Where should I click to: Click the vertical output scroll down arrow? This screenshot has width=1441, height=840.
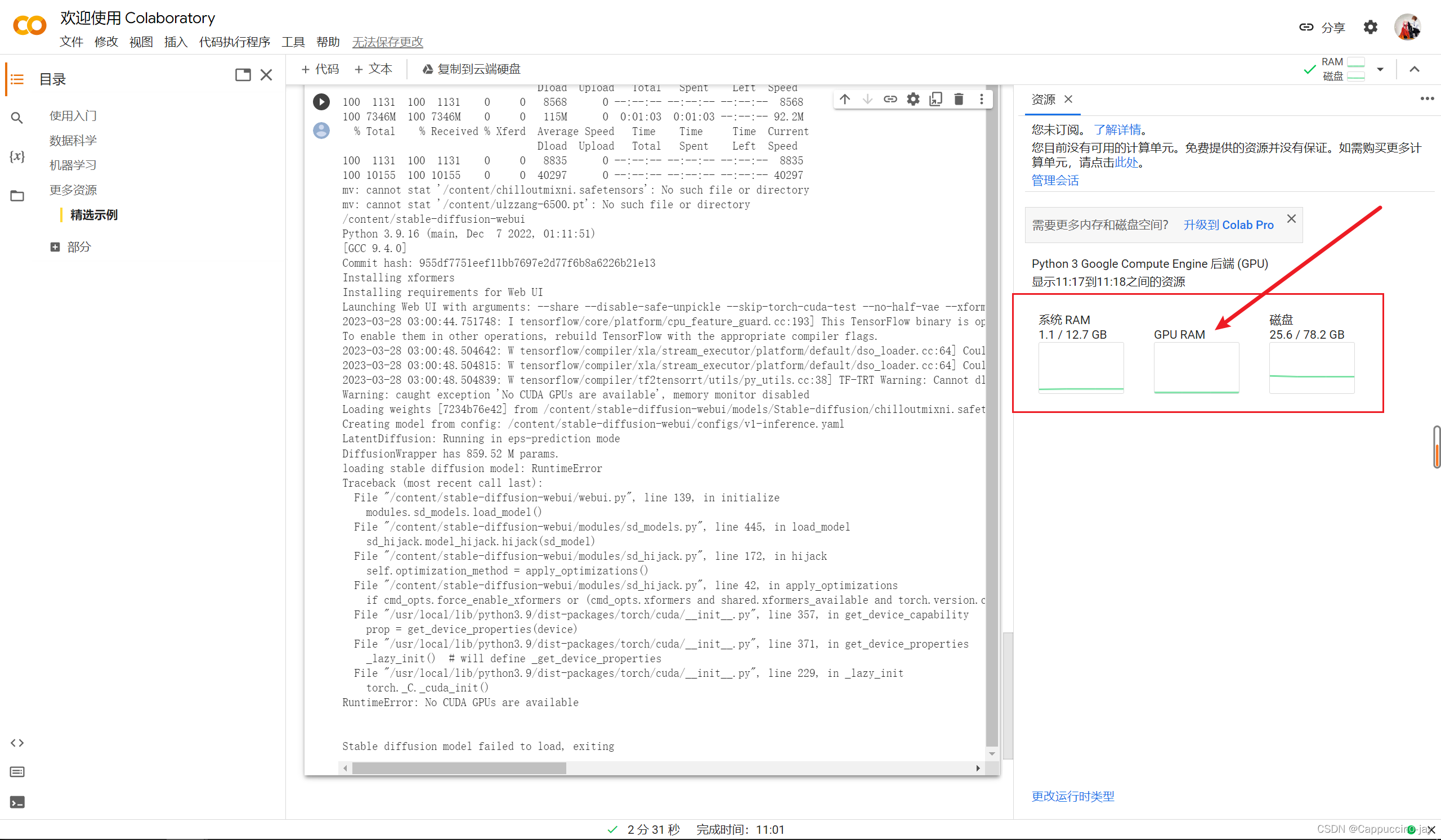click(x=992, y=754)
